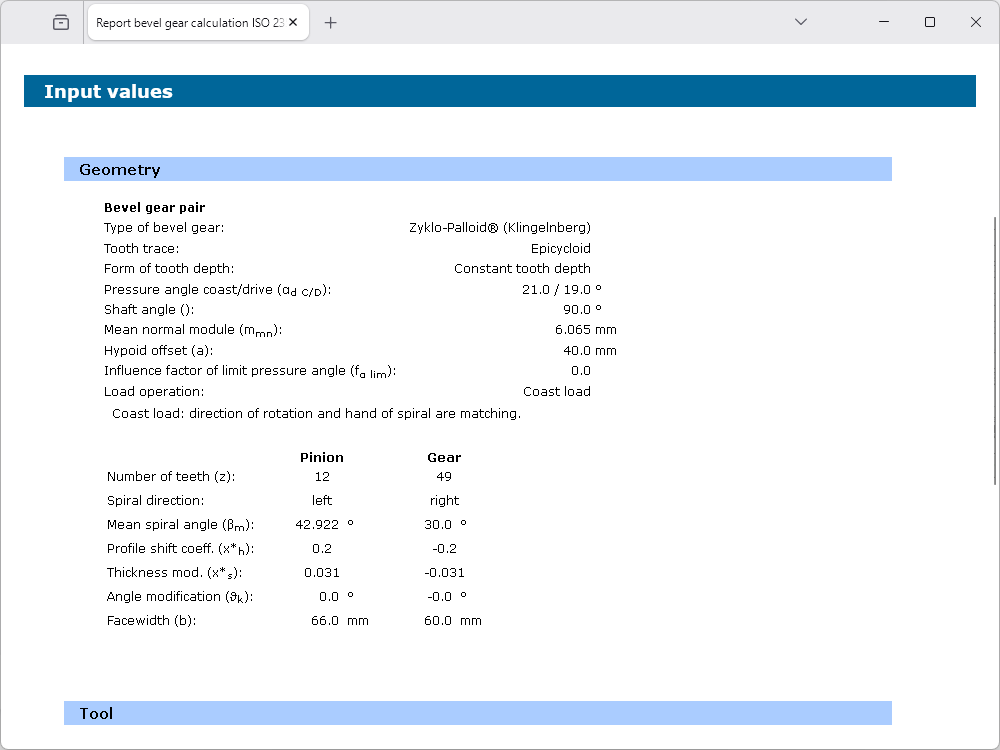Click the mean normal module value 6.065 mm
This screenshot has width=1000, height=750.
tap(585, 330)
